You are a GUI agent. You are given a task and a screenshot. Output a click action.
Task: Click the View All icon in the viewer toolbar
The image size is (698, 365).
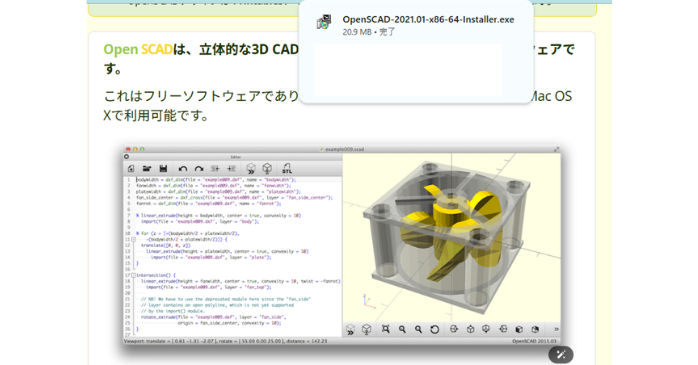tap(386, 329)
